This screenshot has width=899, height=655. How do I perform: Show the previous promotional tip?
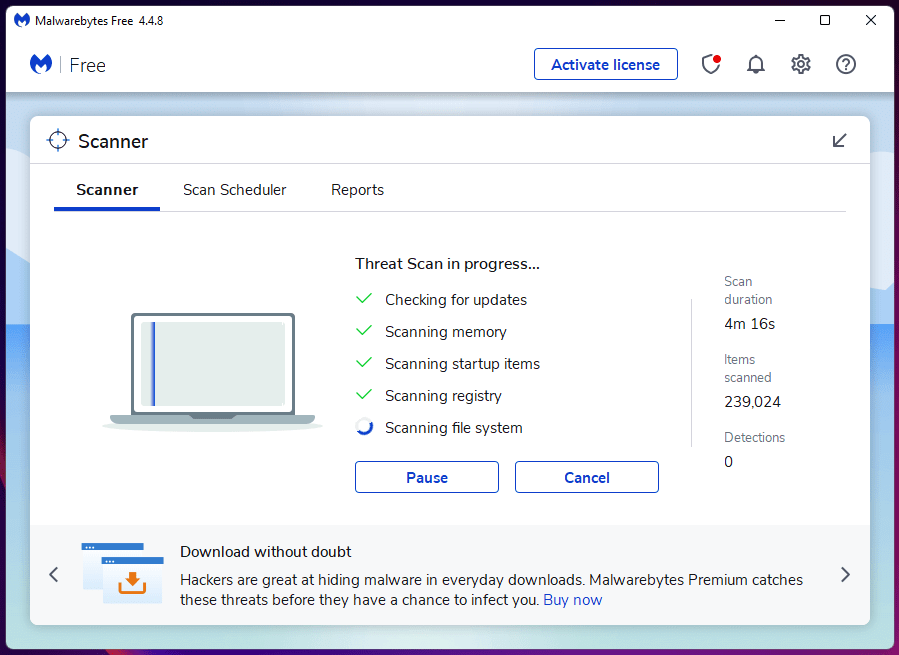coord(54,574)
